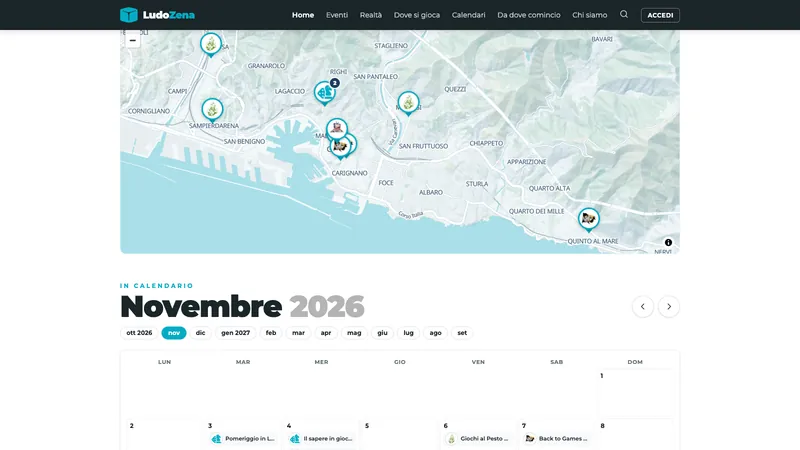This screenshot has width=800, height=450.
Task: Open the map attribution info icon
Action: [x=668, y=242]
